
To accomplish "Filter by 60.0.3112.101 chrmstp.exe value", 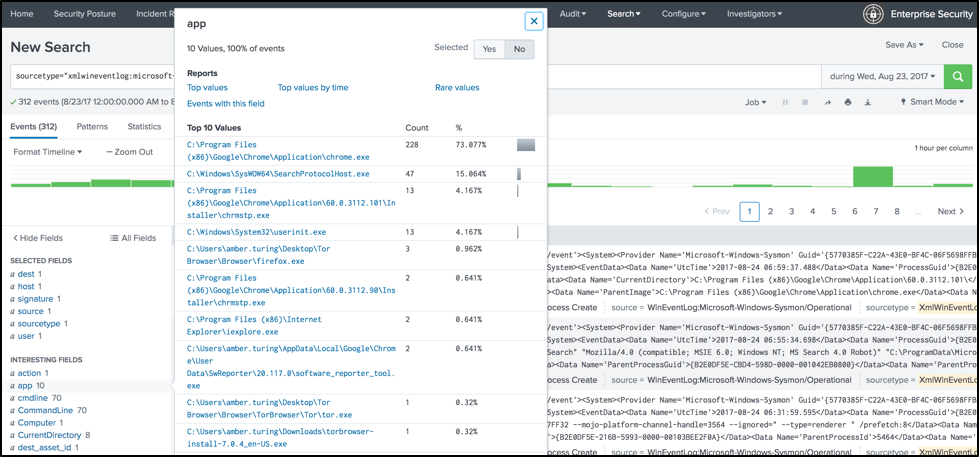I will pos(291,203).
